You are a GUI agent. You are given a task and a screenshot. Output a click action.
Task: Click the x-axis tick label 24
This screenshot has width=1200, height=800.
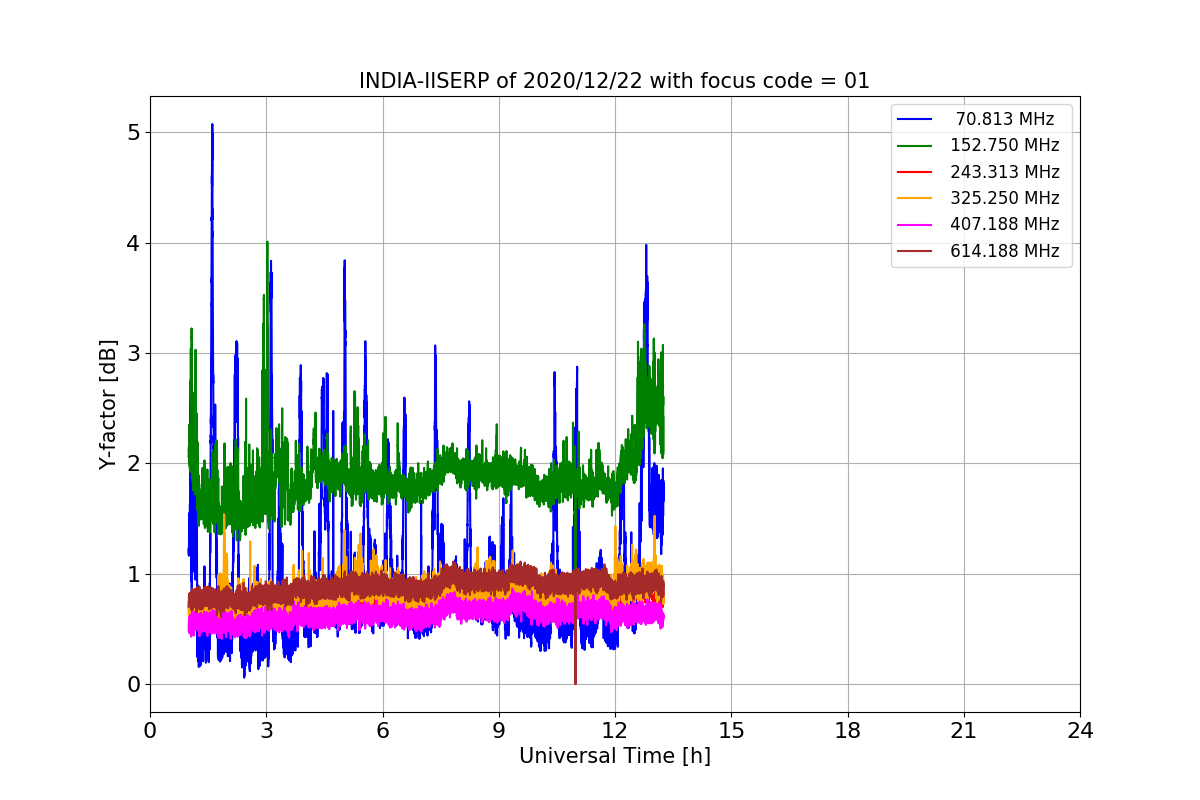pyautogui.click(x=1080, y=731)
